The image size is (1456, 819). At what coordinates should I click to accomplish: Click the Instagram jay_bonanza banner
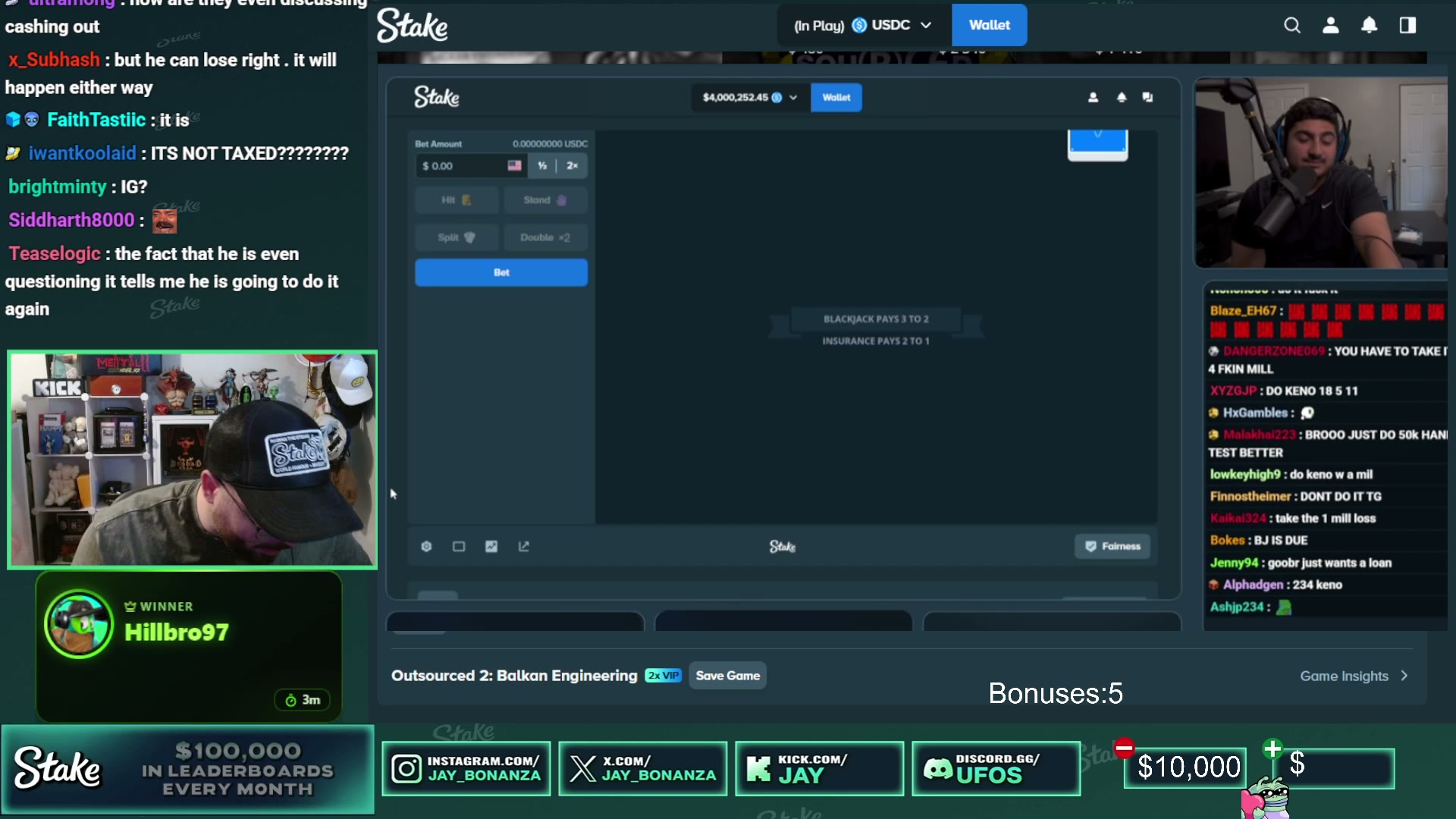point(466,768)
